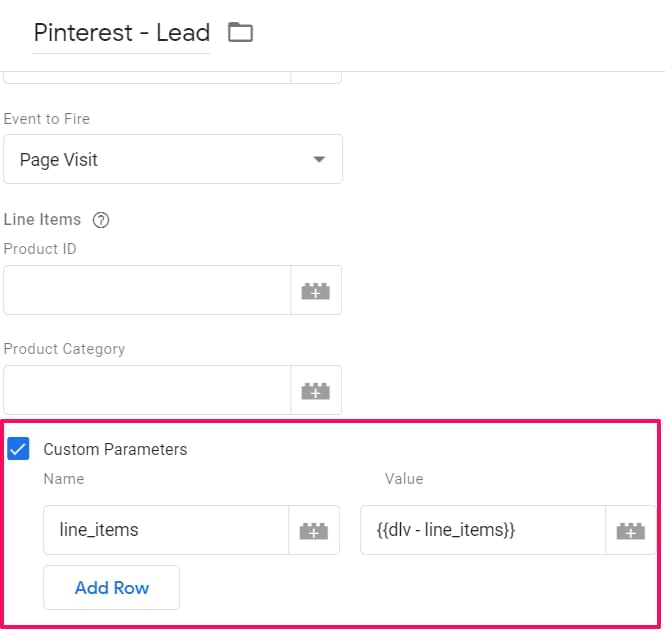Edit the {{dlv - line_items}} value field
The height and width of the screenshot is (636, 665).
point(483,530)
